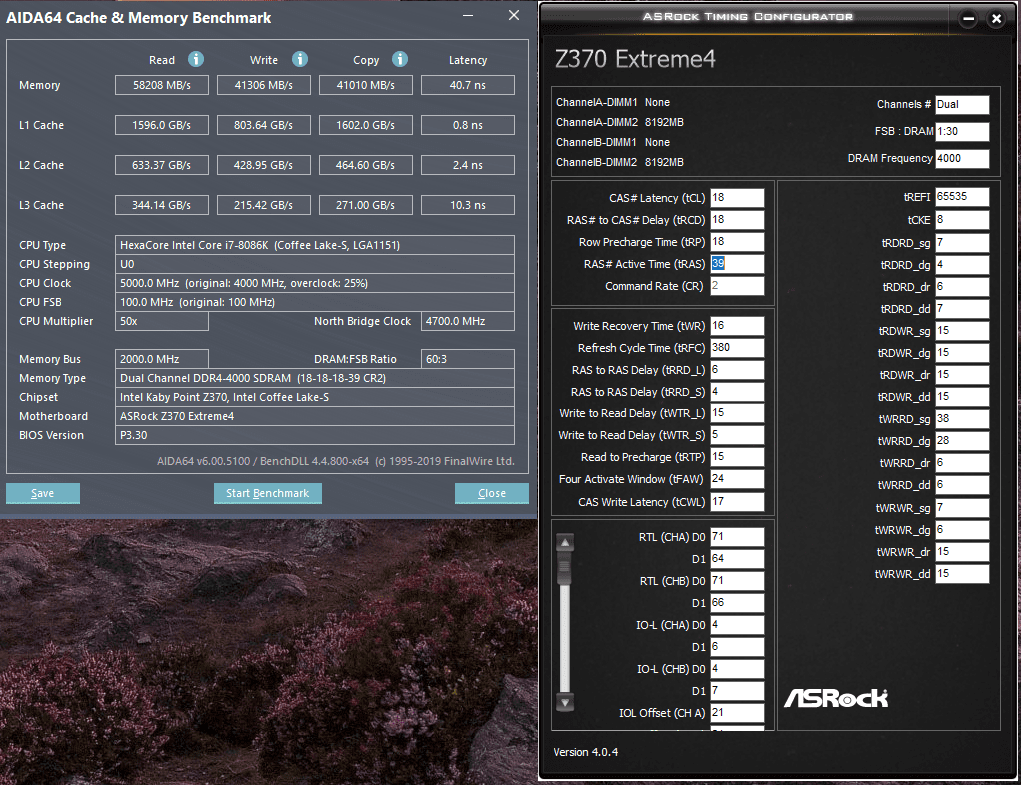
Task: Click the Channels # field
Action: 962,104
